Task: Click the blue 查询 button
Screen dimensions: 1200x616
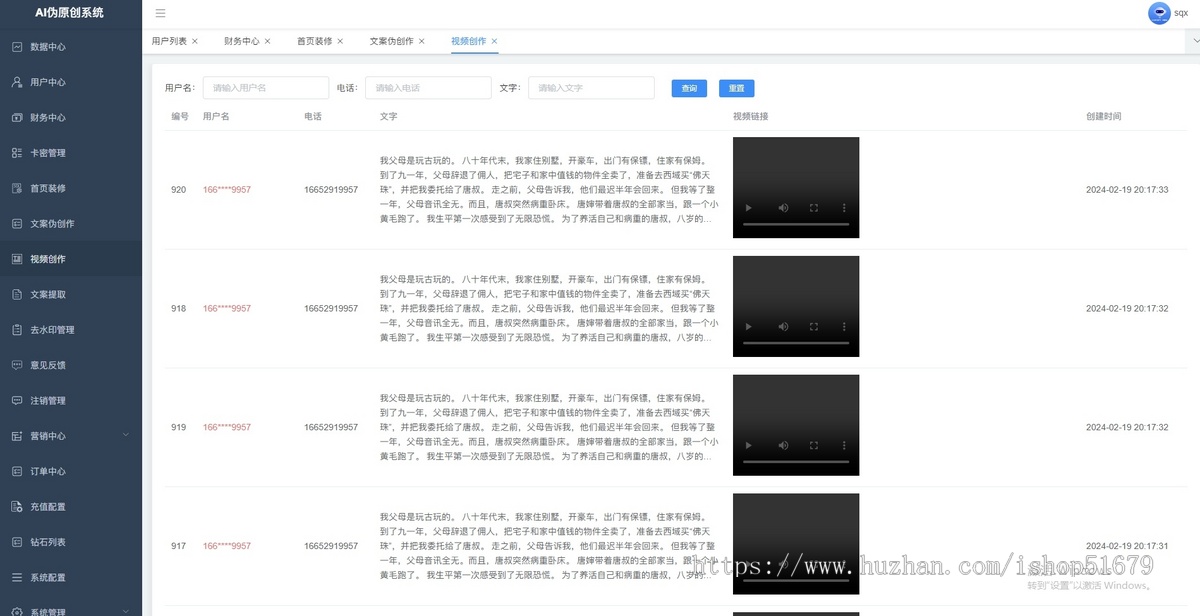Action: pyautogui.click(x=689, y=88)
